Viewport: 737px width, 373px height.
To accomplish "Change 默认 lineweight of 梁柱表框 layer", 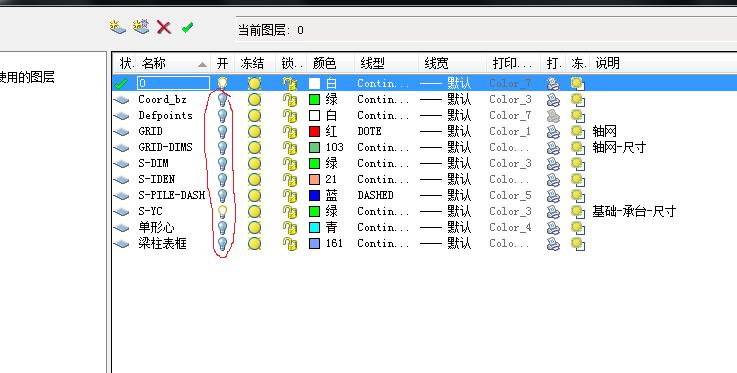I will coord(445,243).
